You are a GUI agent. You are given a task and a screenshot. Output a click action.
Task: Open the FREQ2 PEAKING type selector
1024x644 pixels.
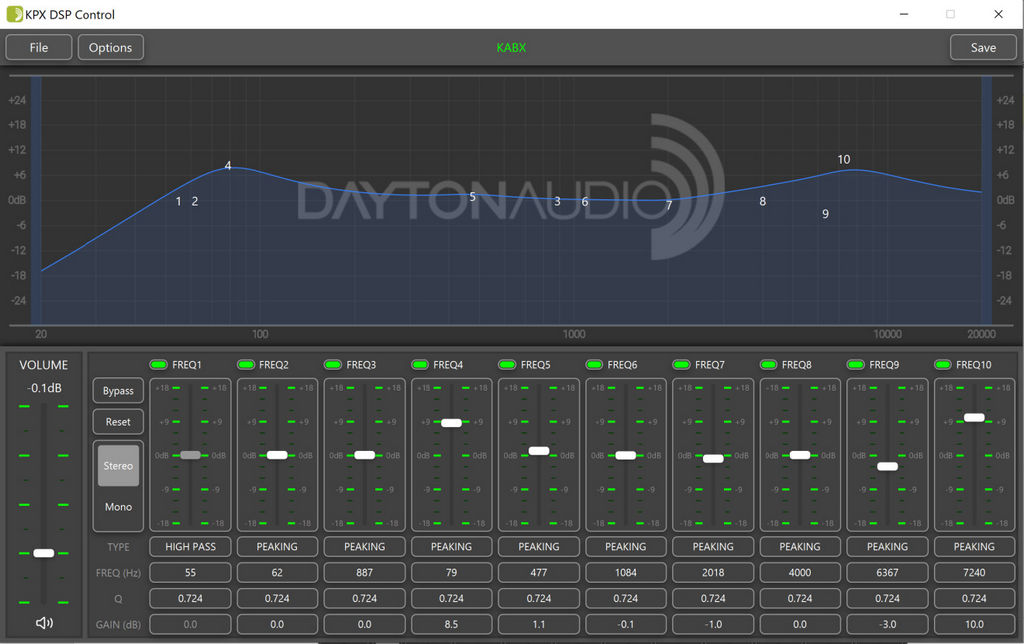[277, 547]
